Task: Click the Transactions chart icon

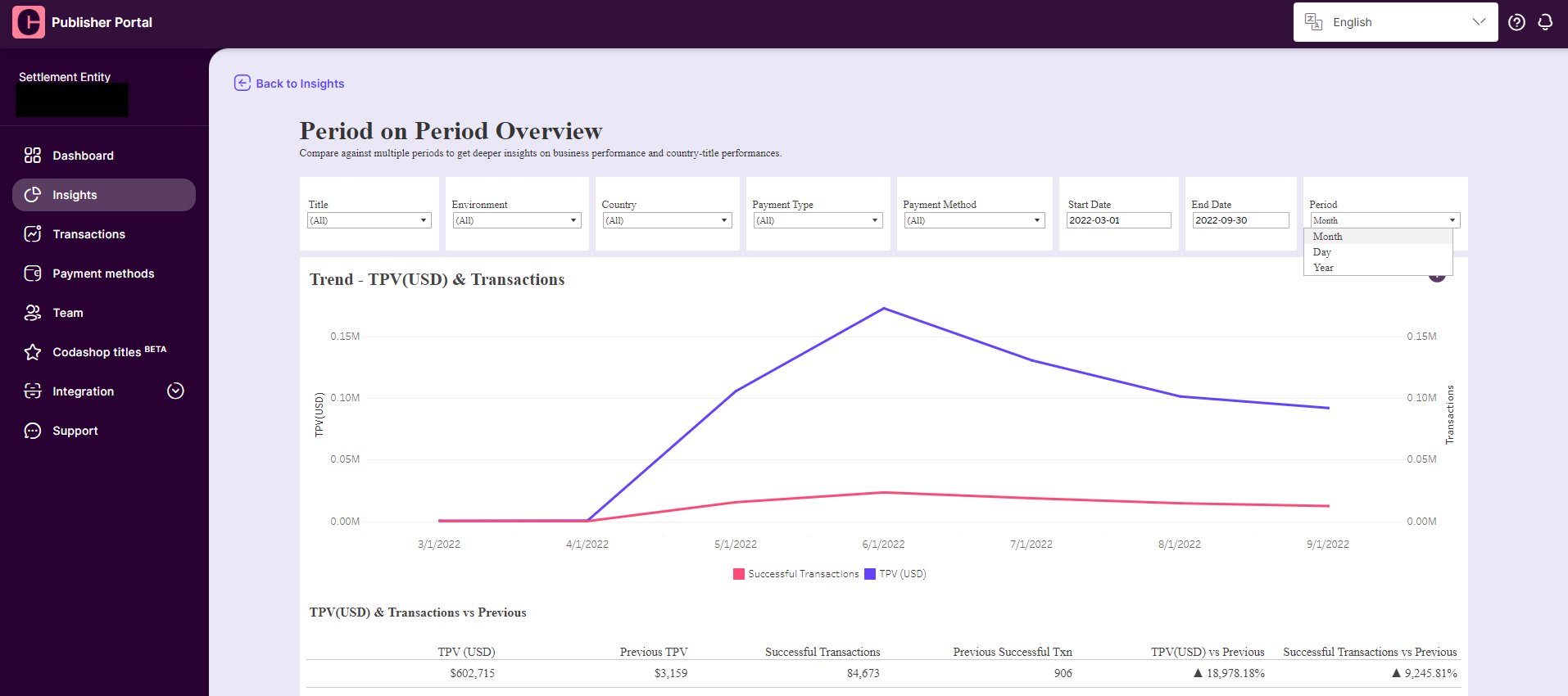Action: coord(33,234)
